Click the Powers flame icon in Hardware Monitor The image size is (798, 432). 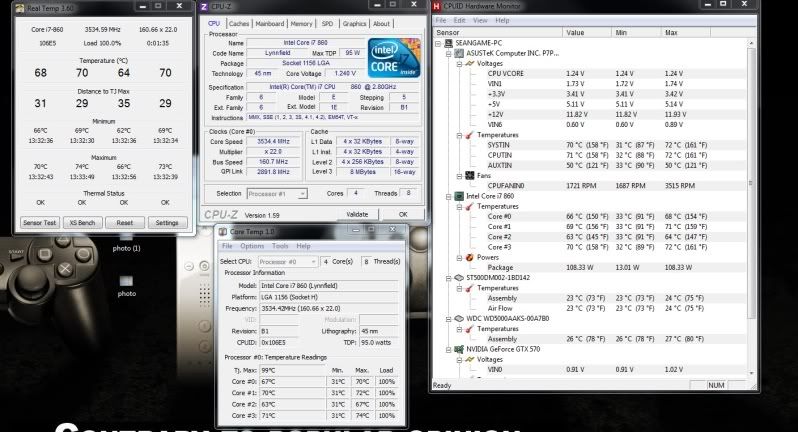point(469,257)
